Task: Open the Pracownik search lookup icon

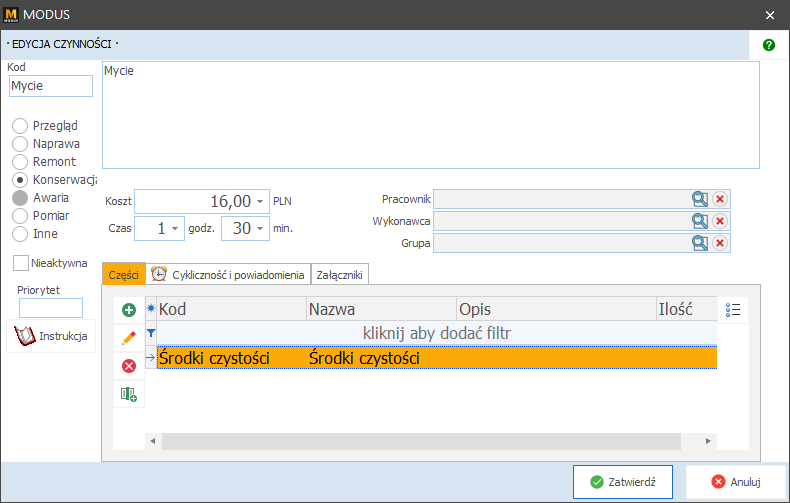Action: 700,199
